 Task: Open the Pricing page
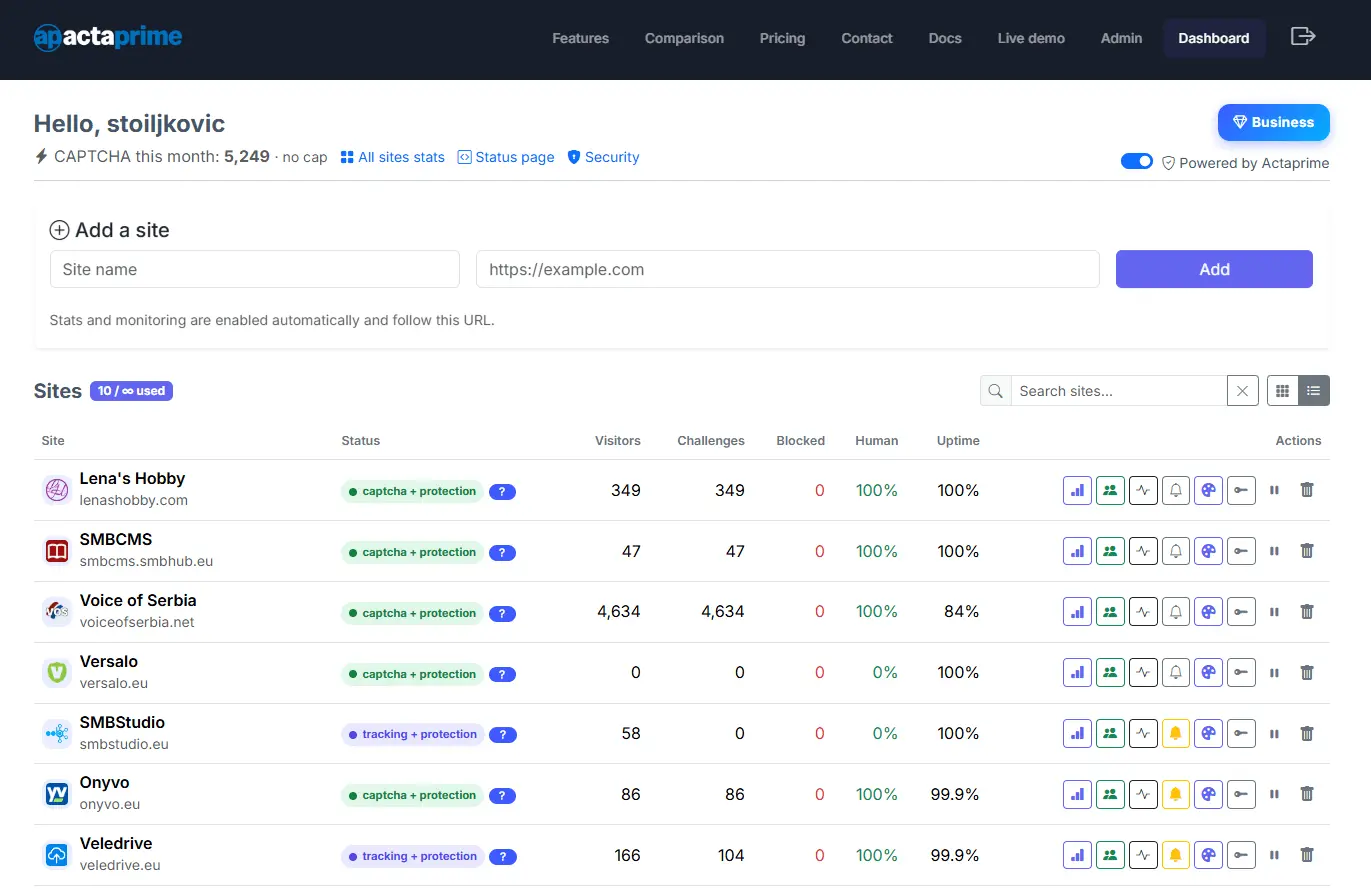(782, 38)
